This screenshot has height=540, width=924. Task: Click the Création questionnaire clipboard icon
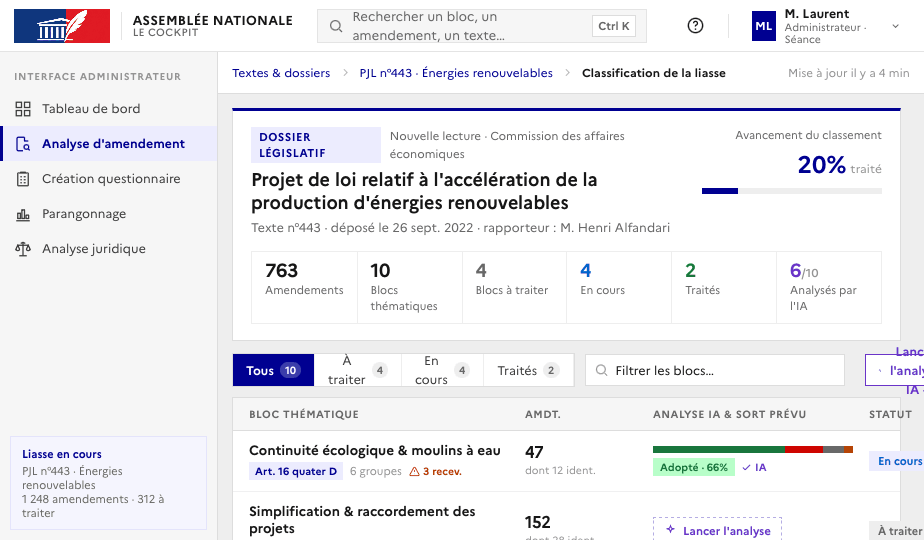pyautogui.click(x=23, y=179)
